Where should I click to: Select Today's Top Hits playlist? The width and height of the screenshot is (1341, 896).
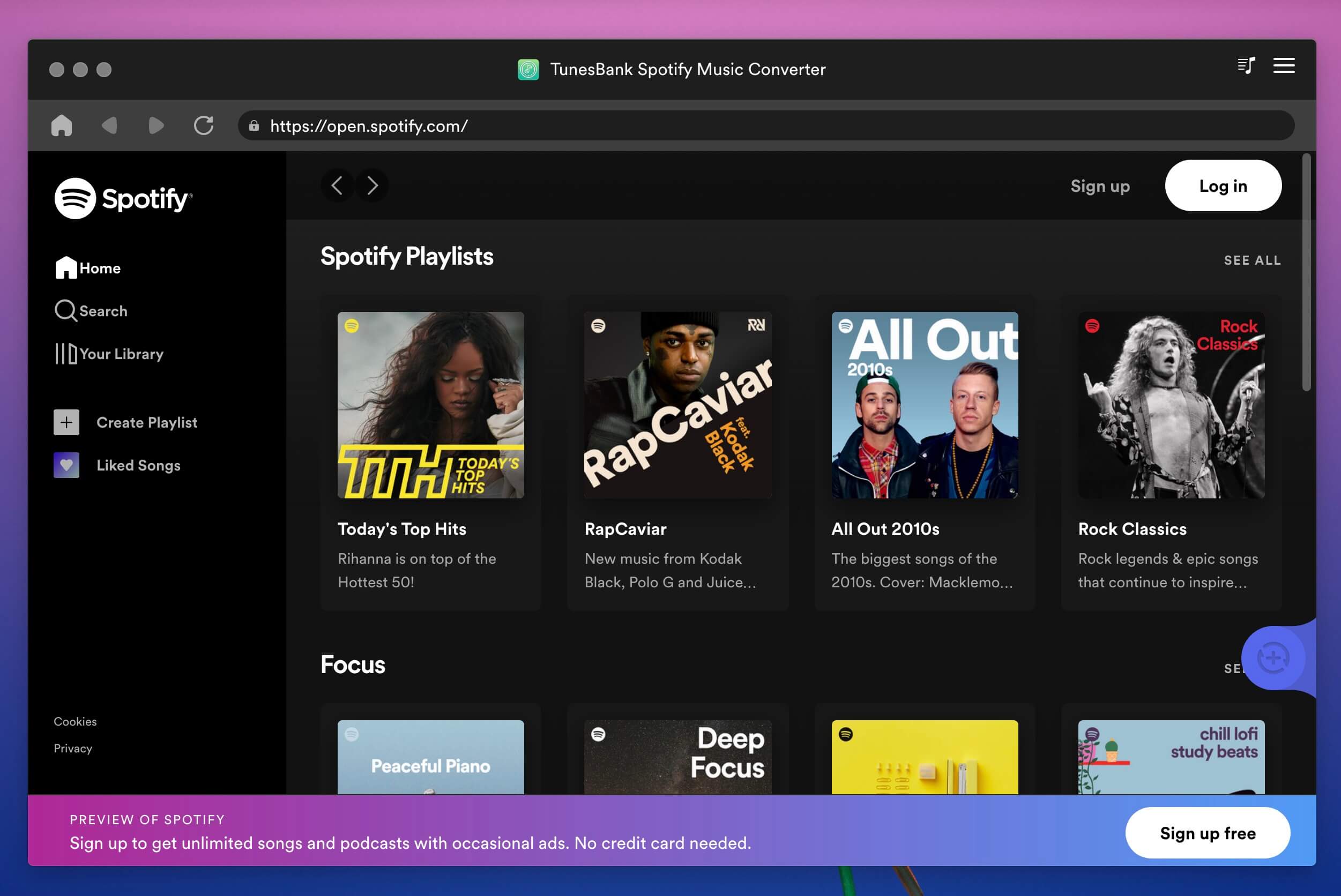(x=430, y=405)
